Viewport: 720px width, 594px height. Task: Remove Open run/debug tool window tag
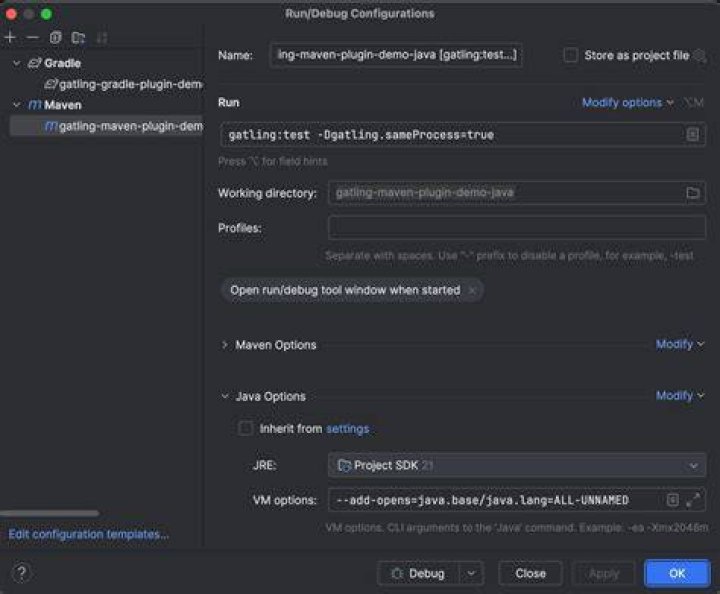[x=472, y=290]
